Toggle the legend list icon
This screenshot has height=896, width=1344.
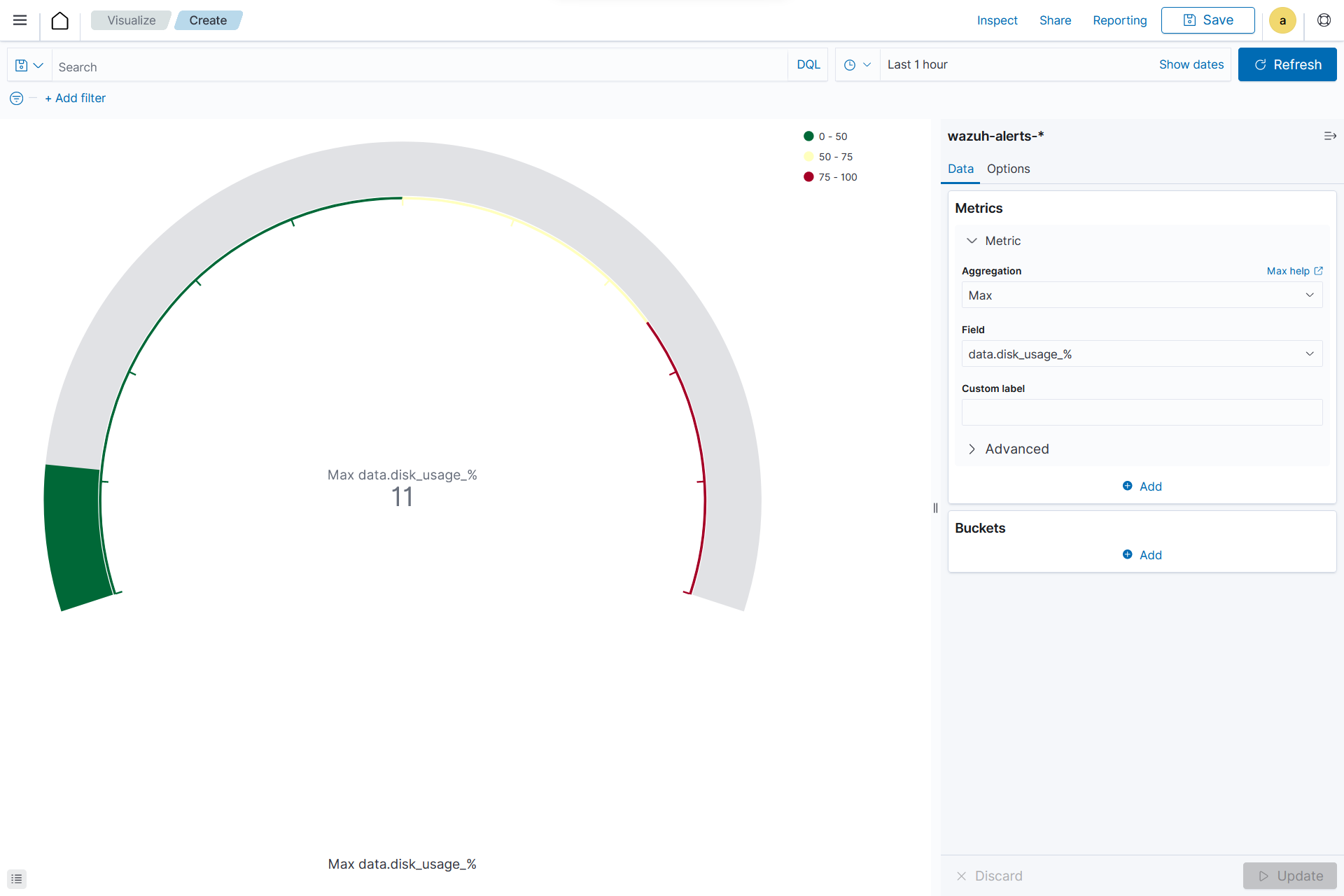(17, 878)
